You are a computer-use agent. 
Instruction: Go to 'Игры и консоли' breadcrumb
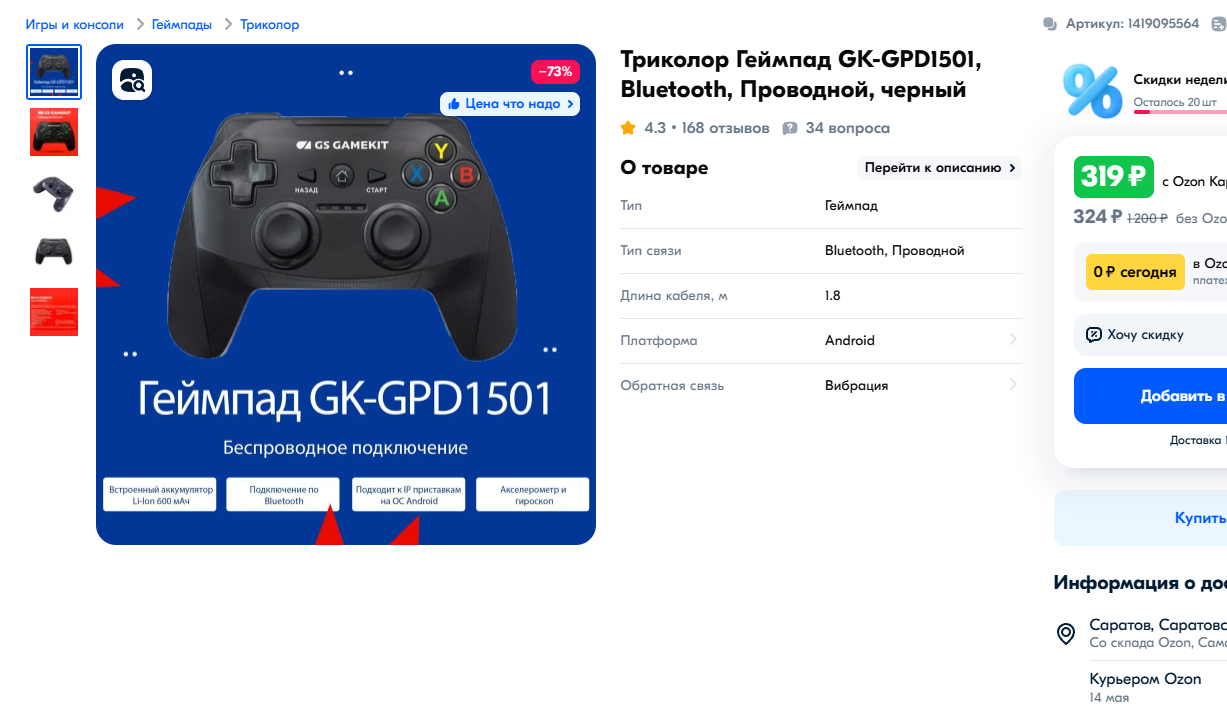tap(75, 24)
